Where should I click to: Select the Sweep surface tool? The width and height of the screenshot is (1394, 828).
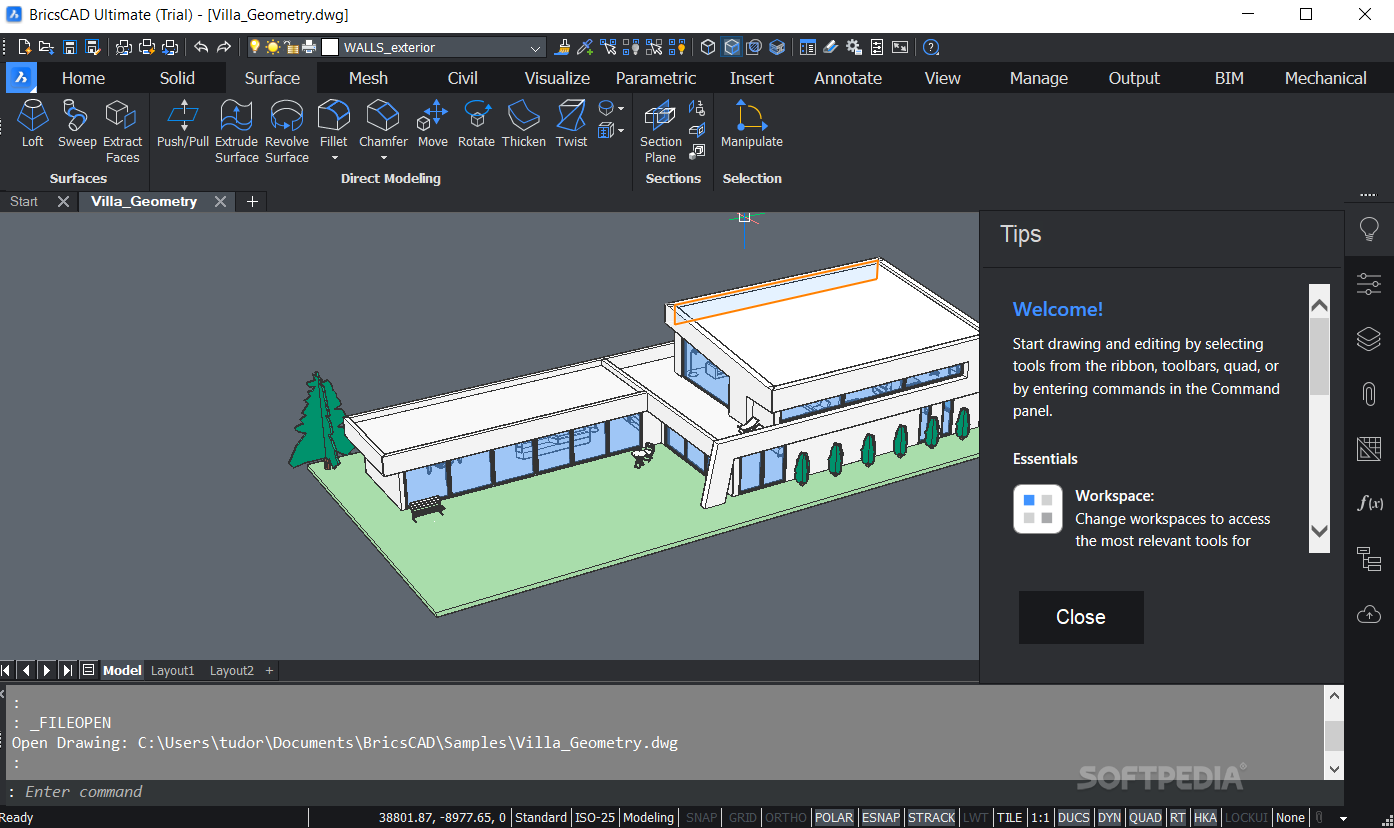76,124
